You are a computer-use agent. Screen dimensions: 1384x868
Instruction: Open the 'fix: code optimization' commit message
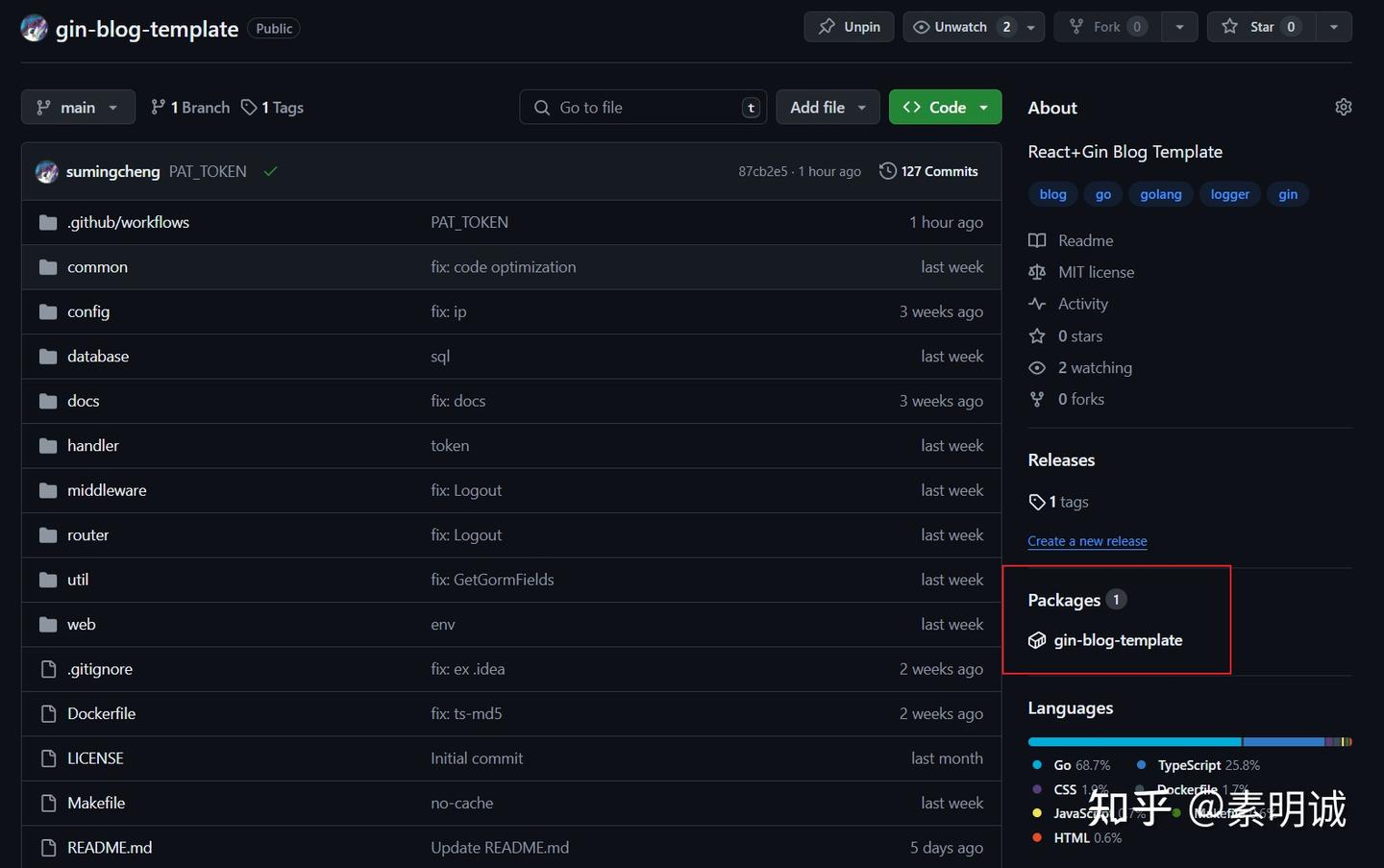tap(504, 267)
